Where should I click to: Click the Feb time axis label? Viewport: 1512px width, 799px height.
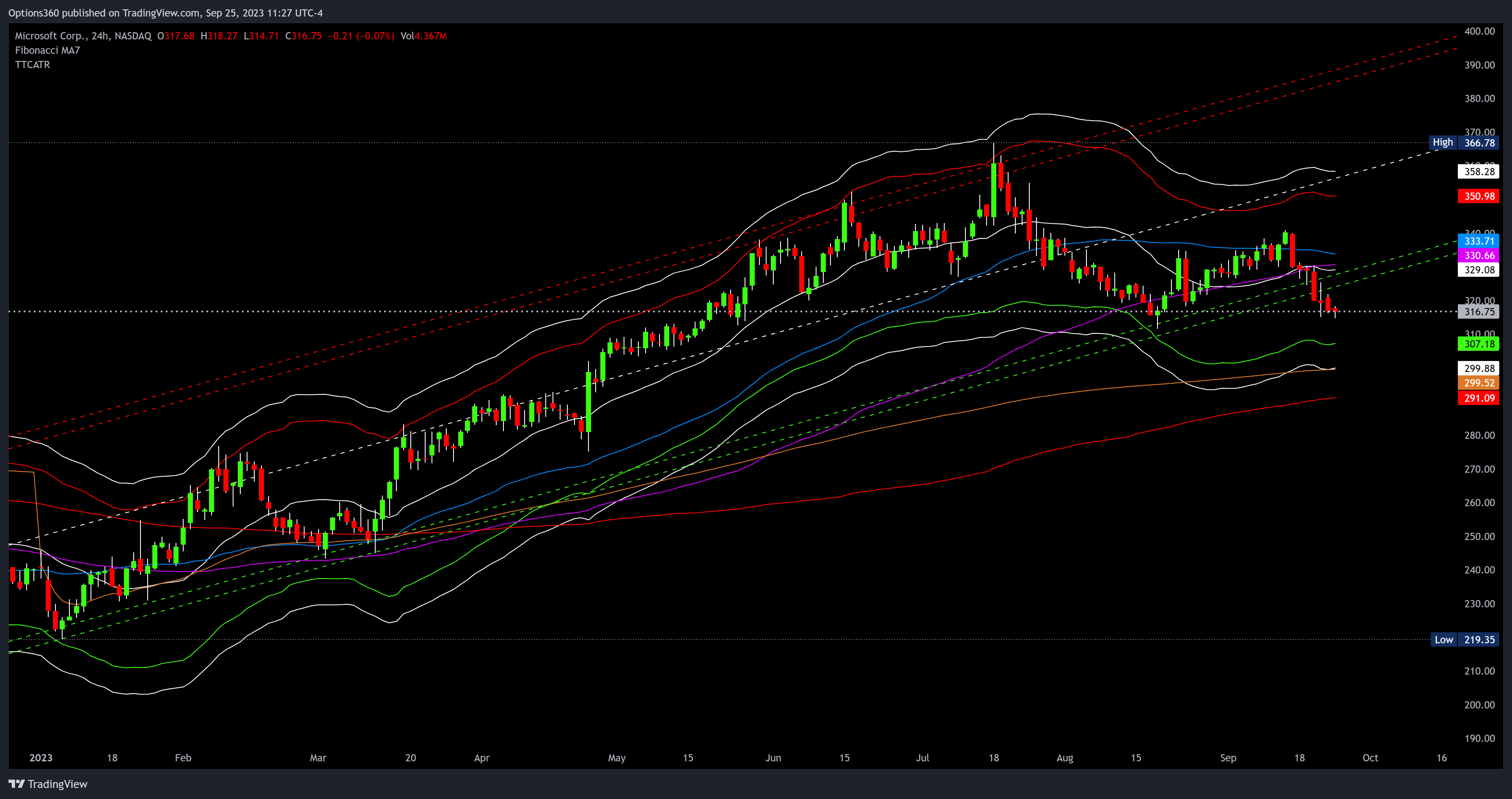coord(183,758)
